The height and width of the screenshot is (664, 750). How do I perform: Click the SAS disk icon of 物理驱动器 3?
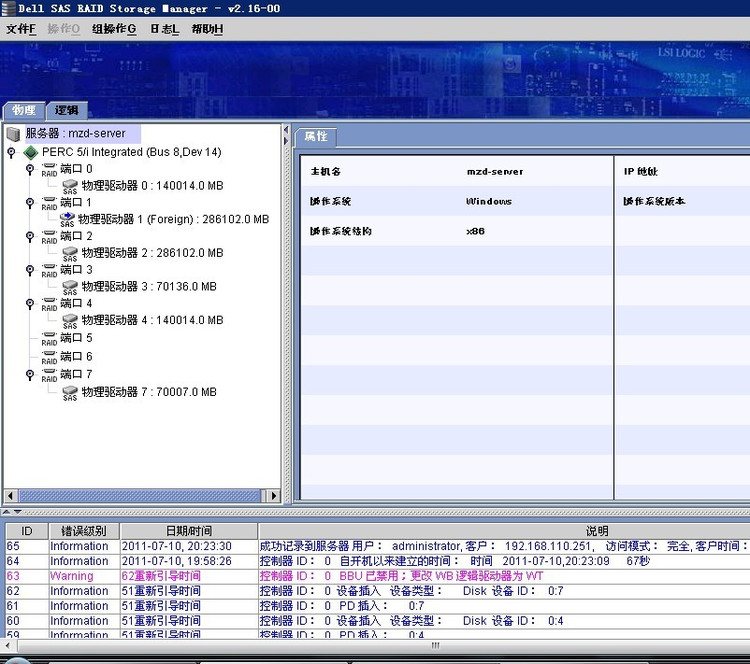click(x=70, y=288)
